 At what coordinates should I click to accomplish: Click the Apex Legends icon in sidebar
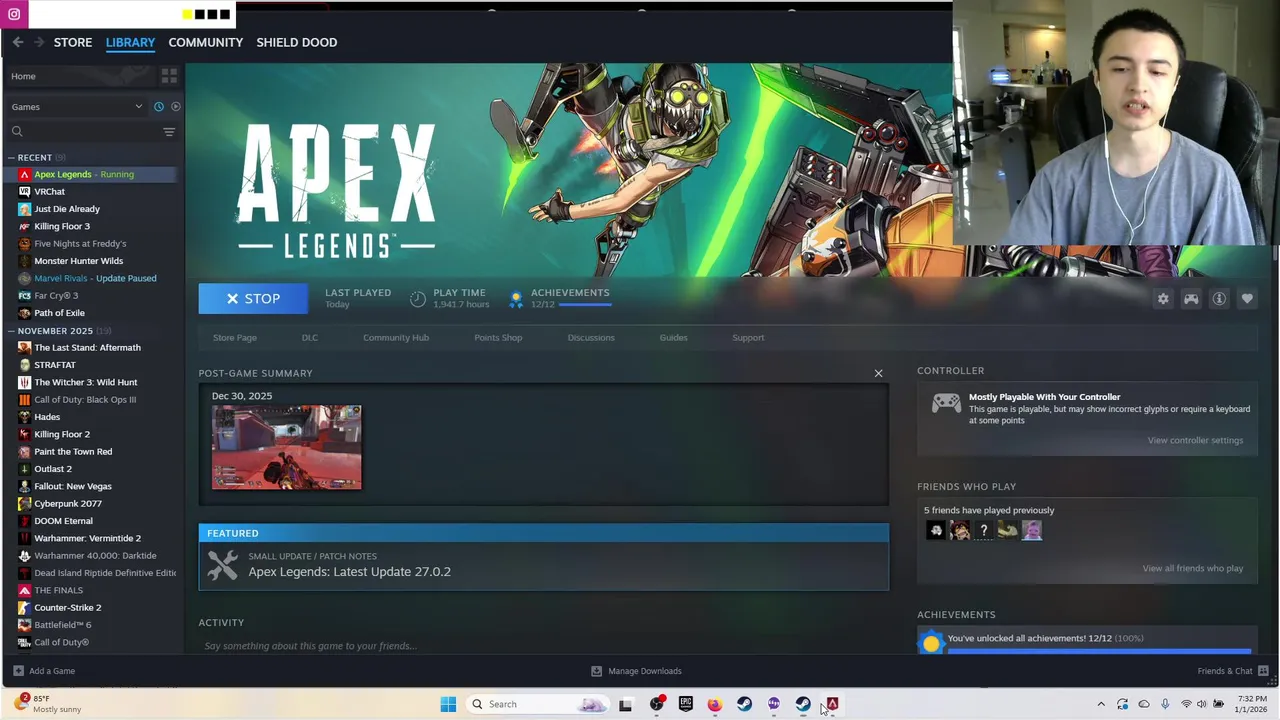coord(24,174)
